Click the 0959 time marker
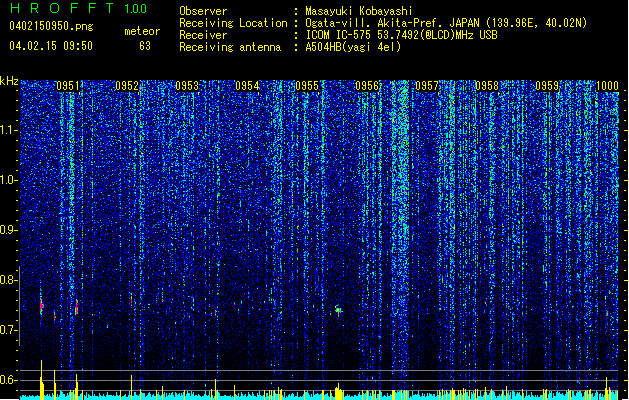The width and height of the screenshot is (629, 400). click(x=547, y=86)
